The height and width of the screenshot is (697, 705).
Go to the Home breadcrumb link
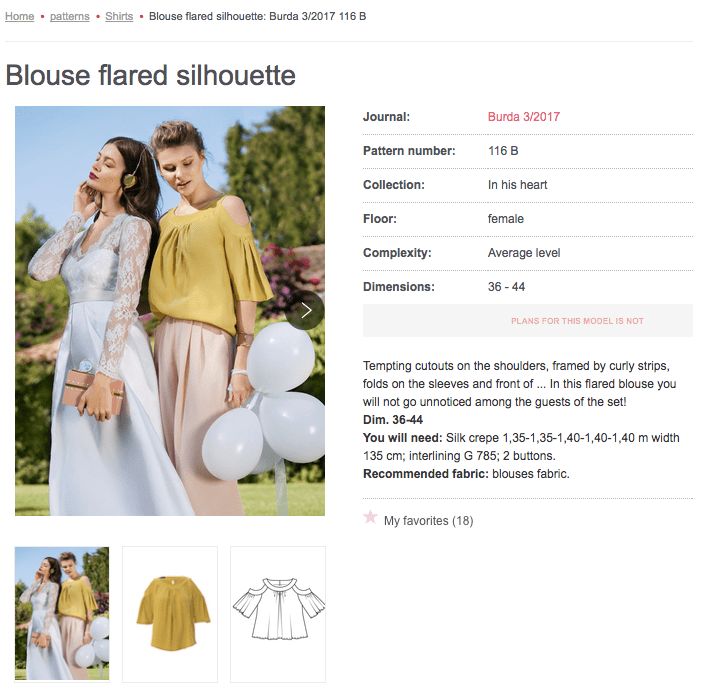(20, 16)
